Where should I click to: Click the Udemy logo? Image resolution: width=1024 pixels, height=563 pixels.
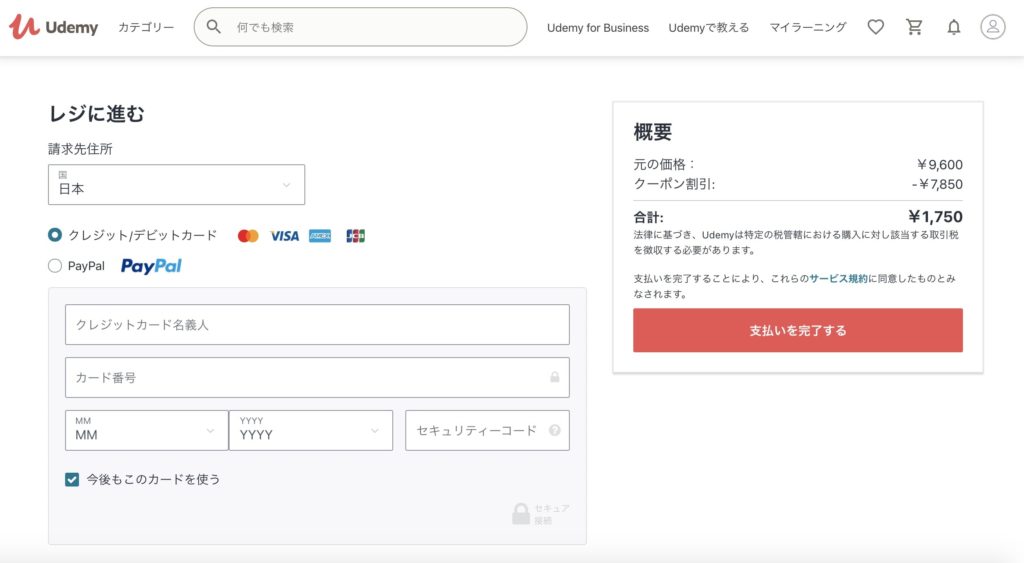54,27
